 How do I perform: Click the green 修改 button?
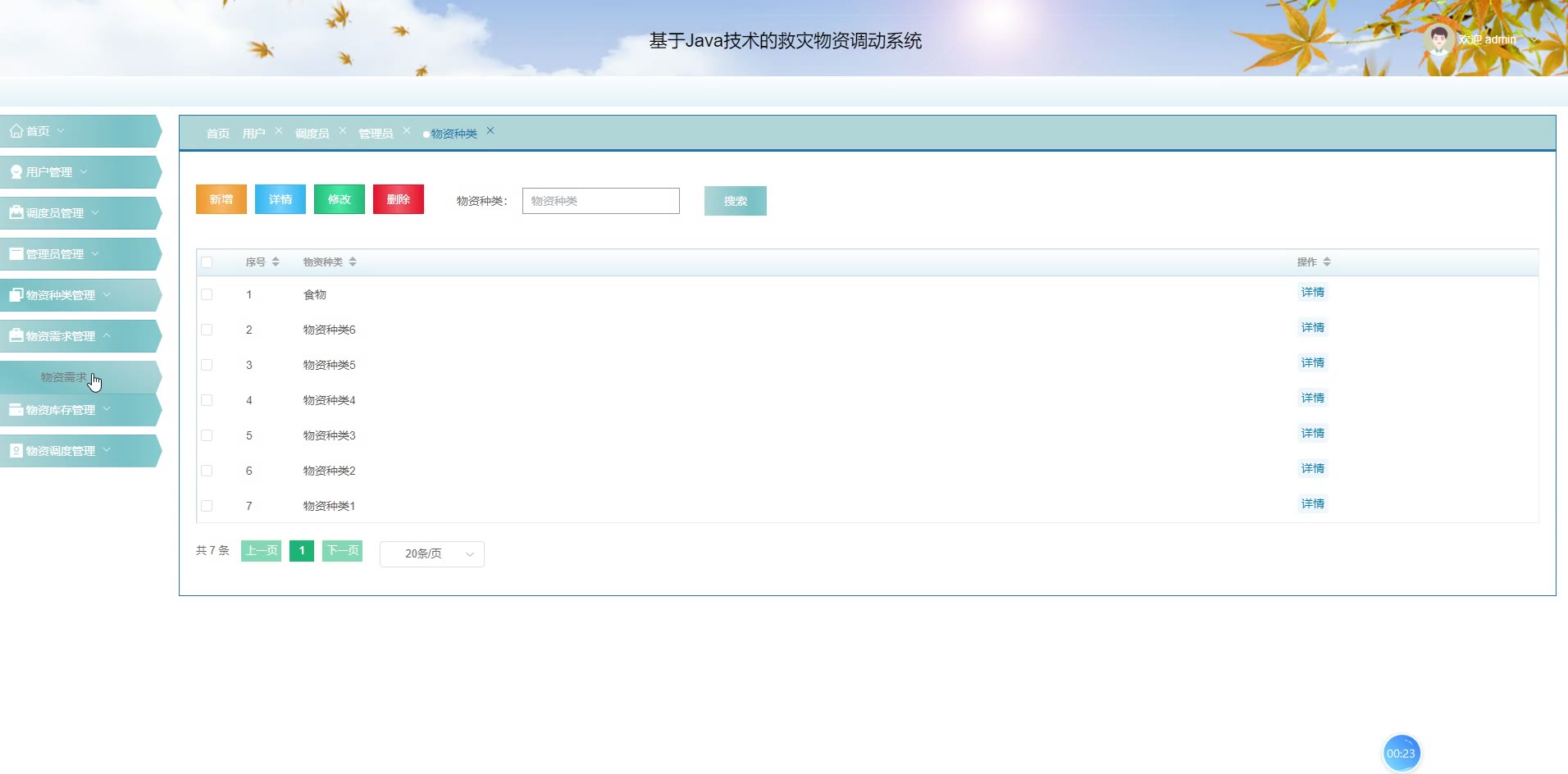[340, 199]
